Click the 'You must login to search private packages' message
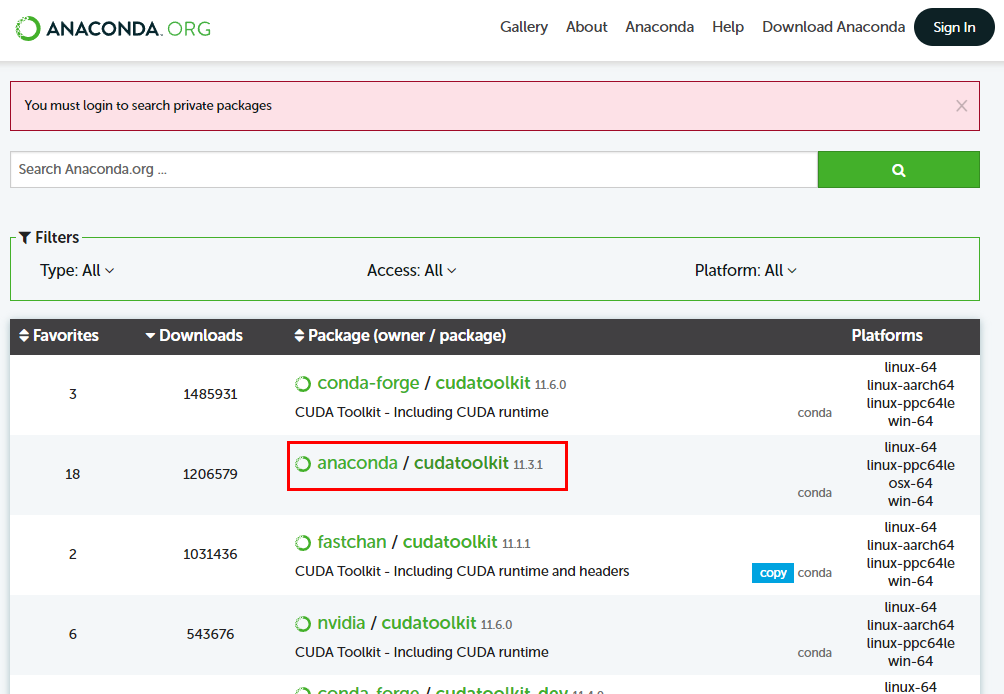This screenshot has height=694, width=1004. pyautogui.click(x=148, y=106)
